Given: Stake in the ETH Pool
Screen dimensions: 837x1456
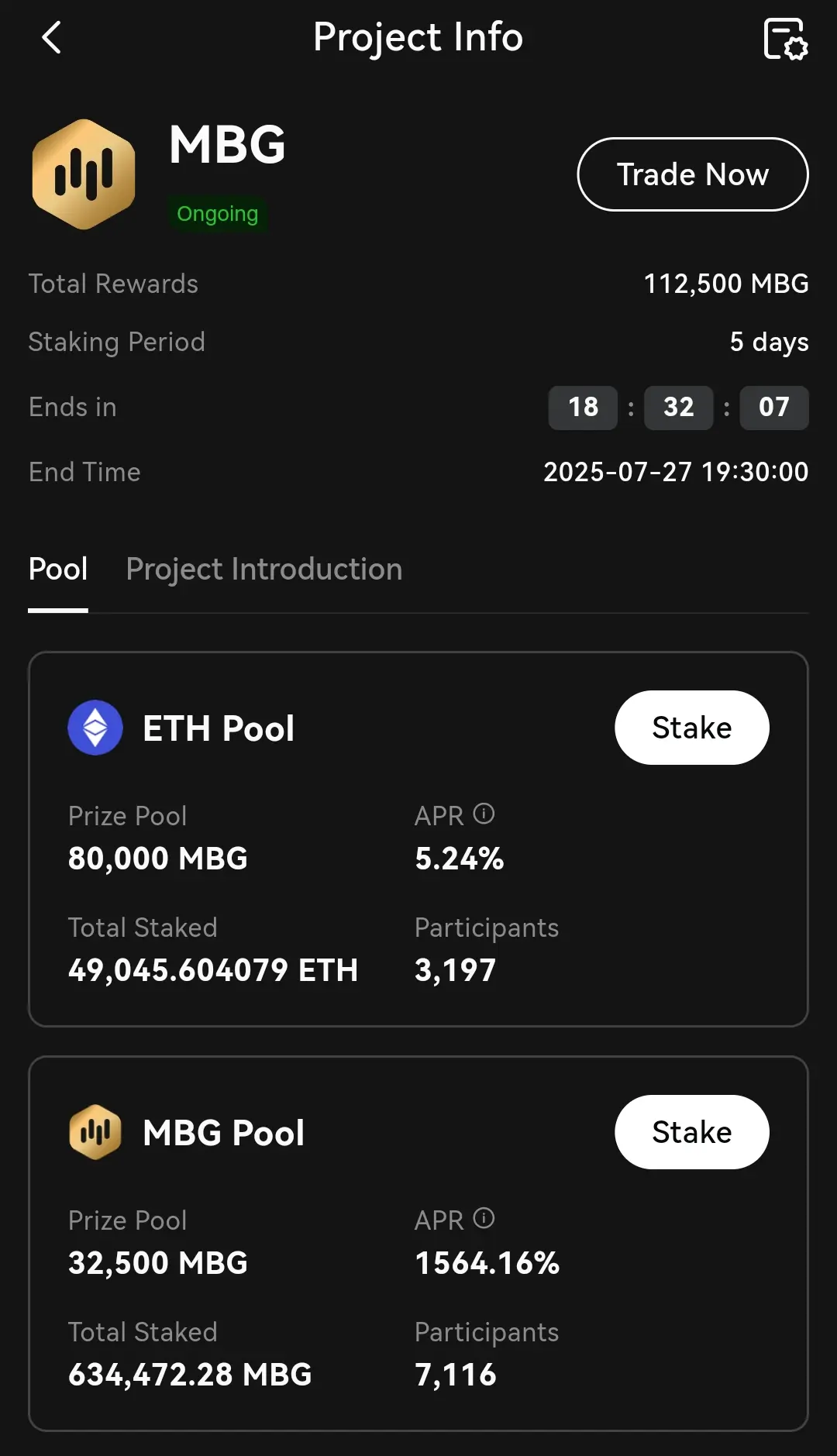Looking at the screenshot, I should (692, 728).
